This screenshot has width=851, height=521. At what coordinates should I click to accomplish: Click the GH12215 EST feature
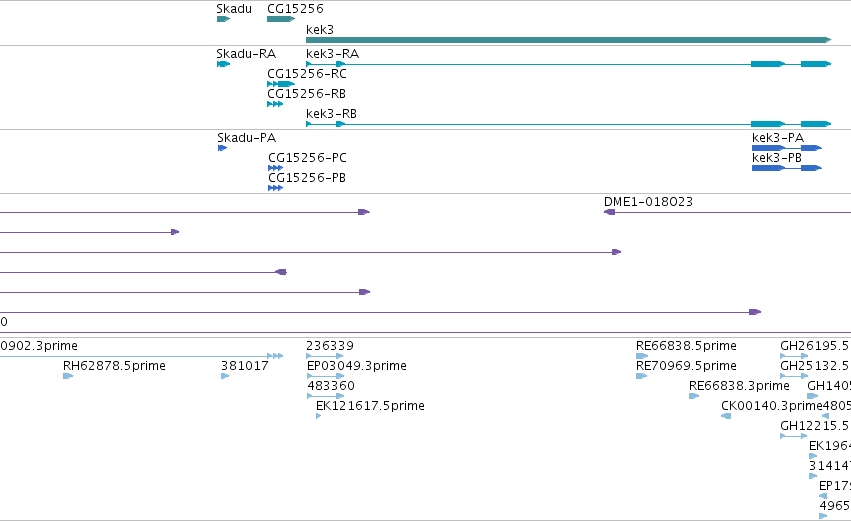pyautogui.click(x=793, y=436)
